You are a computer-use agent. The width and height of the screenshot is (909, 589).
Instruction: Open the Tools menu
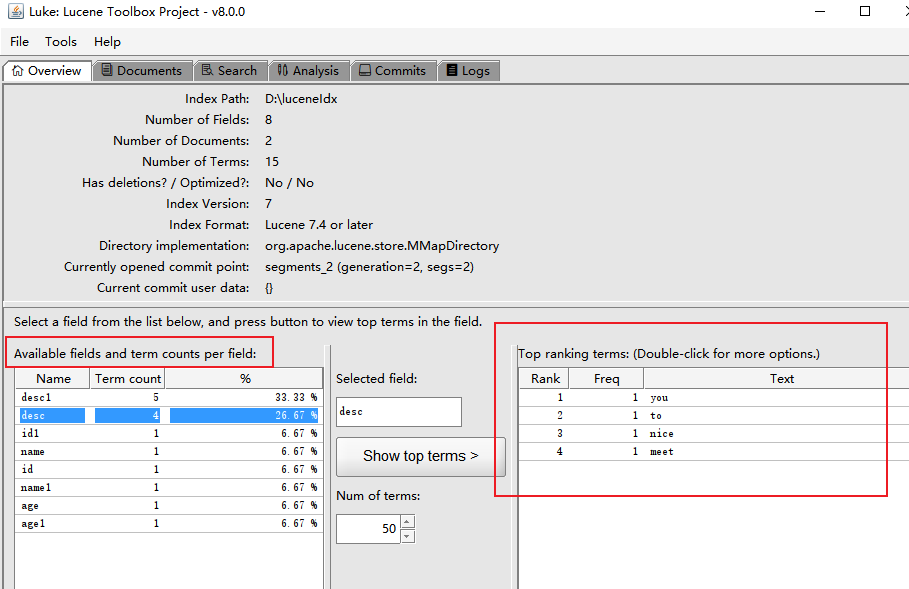coord(61,42)
